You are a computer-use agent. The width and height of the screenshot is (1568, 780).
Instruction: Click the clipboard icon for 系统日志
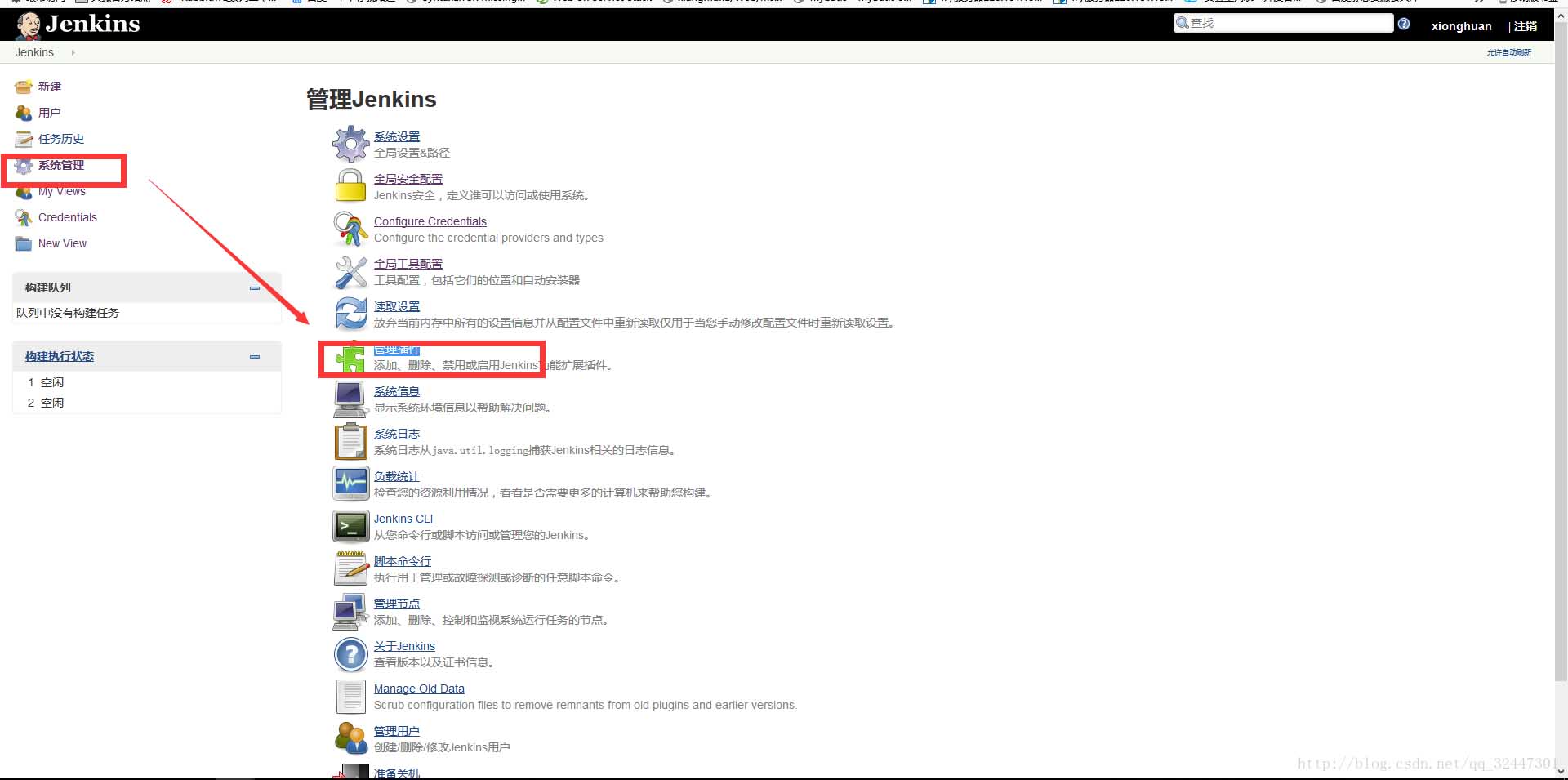pyautogui.click(x=351, y=442)
